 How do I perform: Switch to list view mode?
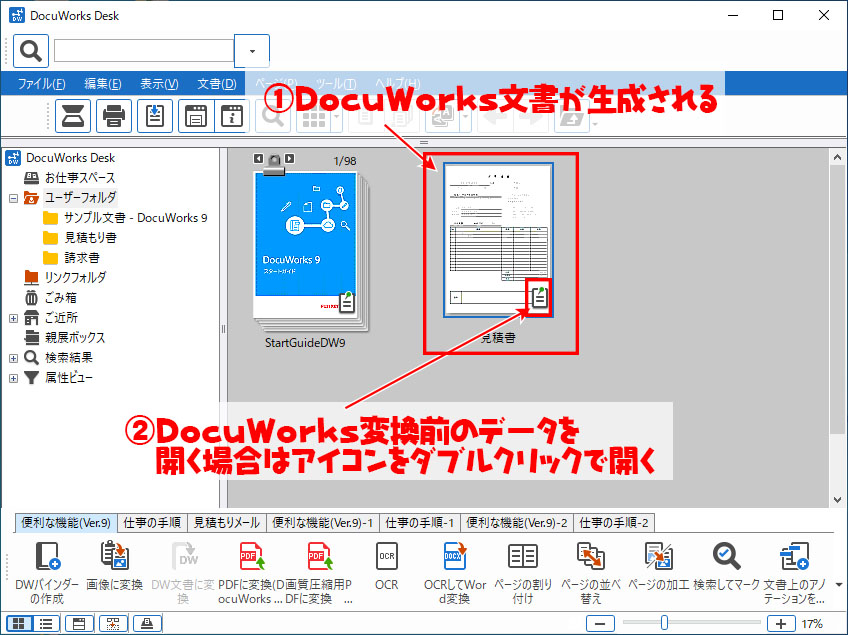(x=46, y=624)
